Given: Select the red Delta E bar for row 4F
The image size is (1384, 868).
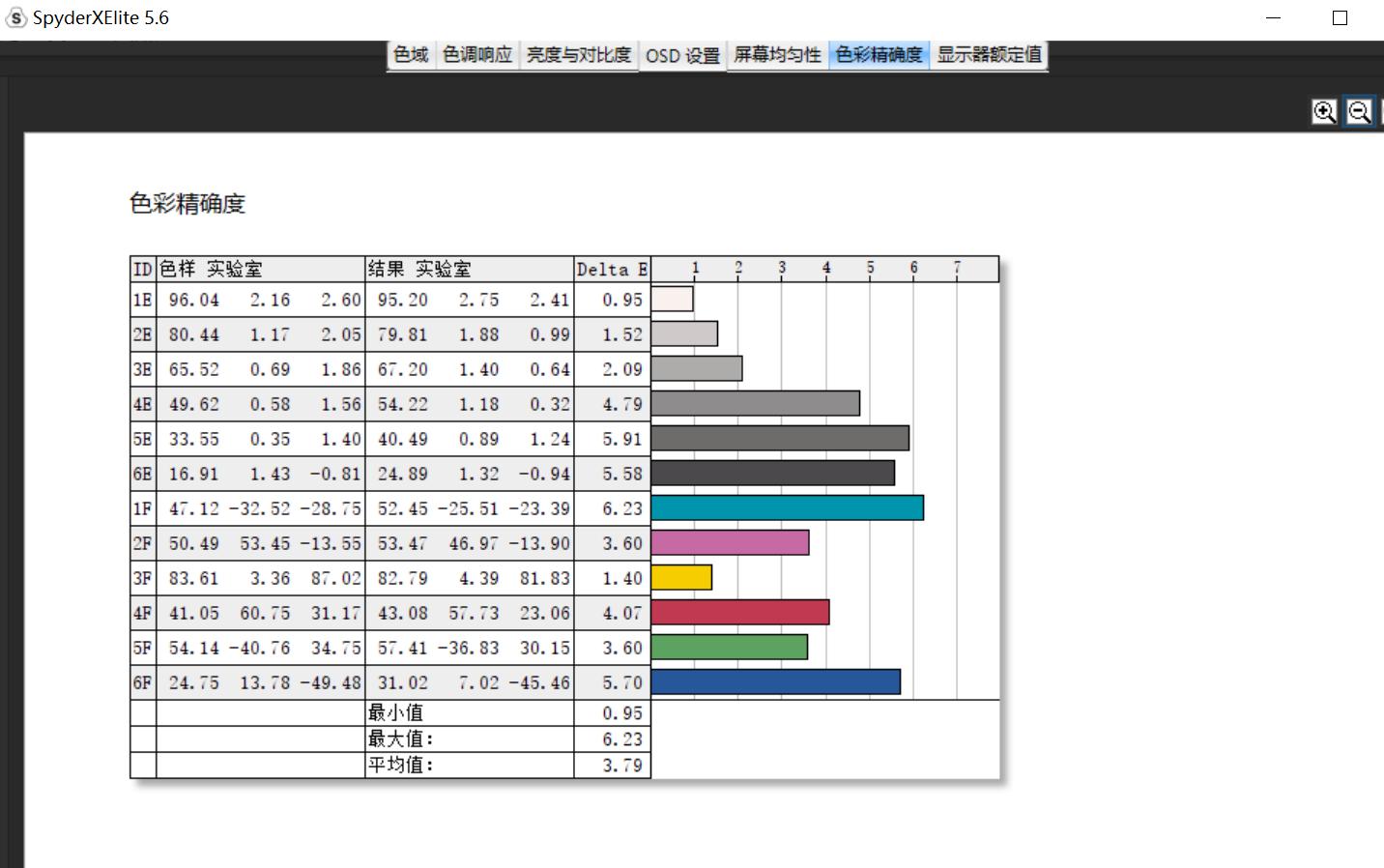Looking at the screenshot, I should tap(739, 611).
